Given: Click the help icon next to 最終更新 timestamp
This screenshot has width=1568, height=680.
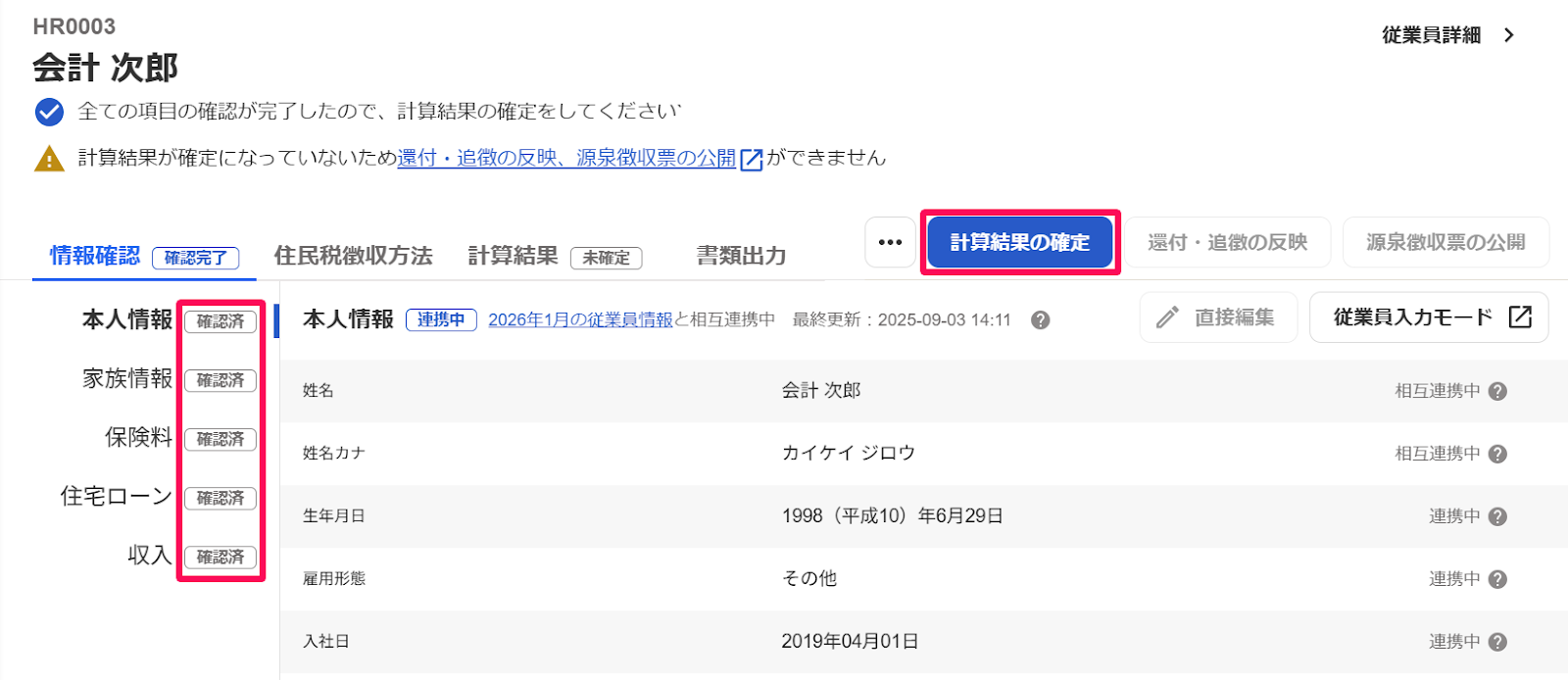Looking at the screenshot, I should click(1041, 320).
